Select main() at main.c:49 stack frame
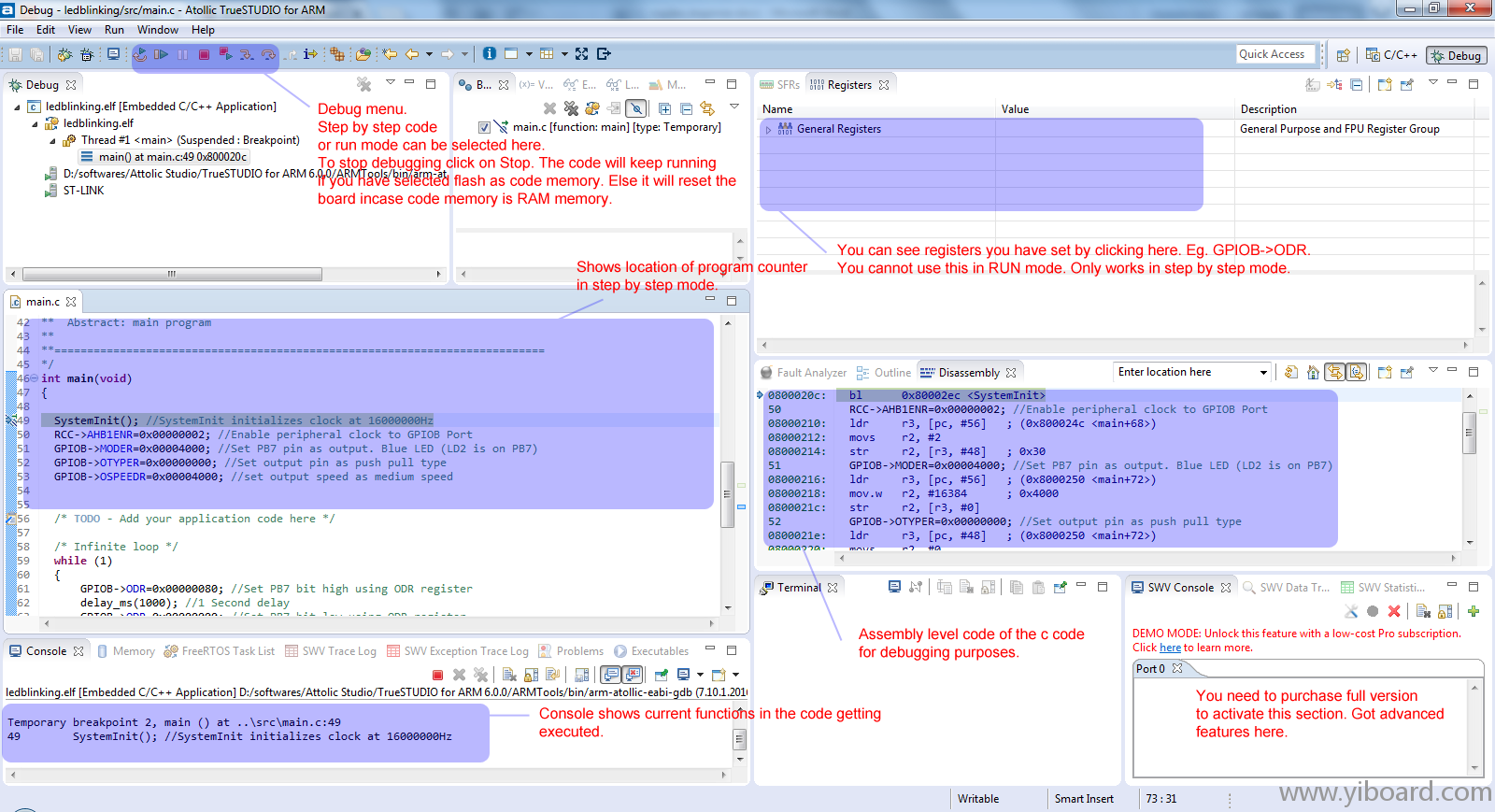The height and width of the screenshot is (812, 1495). pyautogui.click(x=164, y=157)
